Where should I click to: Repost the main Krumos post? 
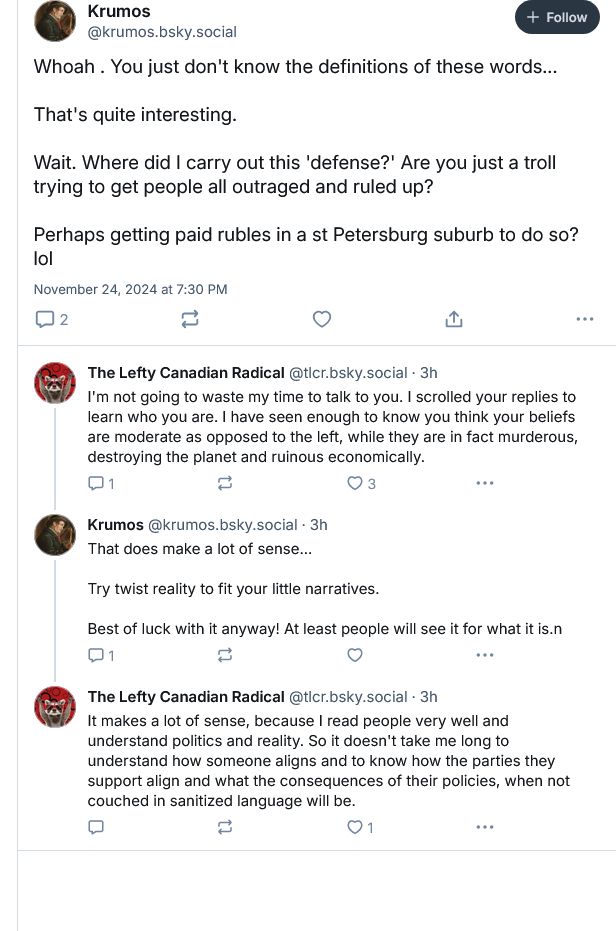click(189, 319)
